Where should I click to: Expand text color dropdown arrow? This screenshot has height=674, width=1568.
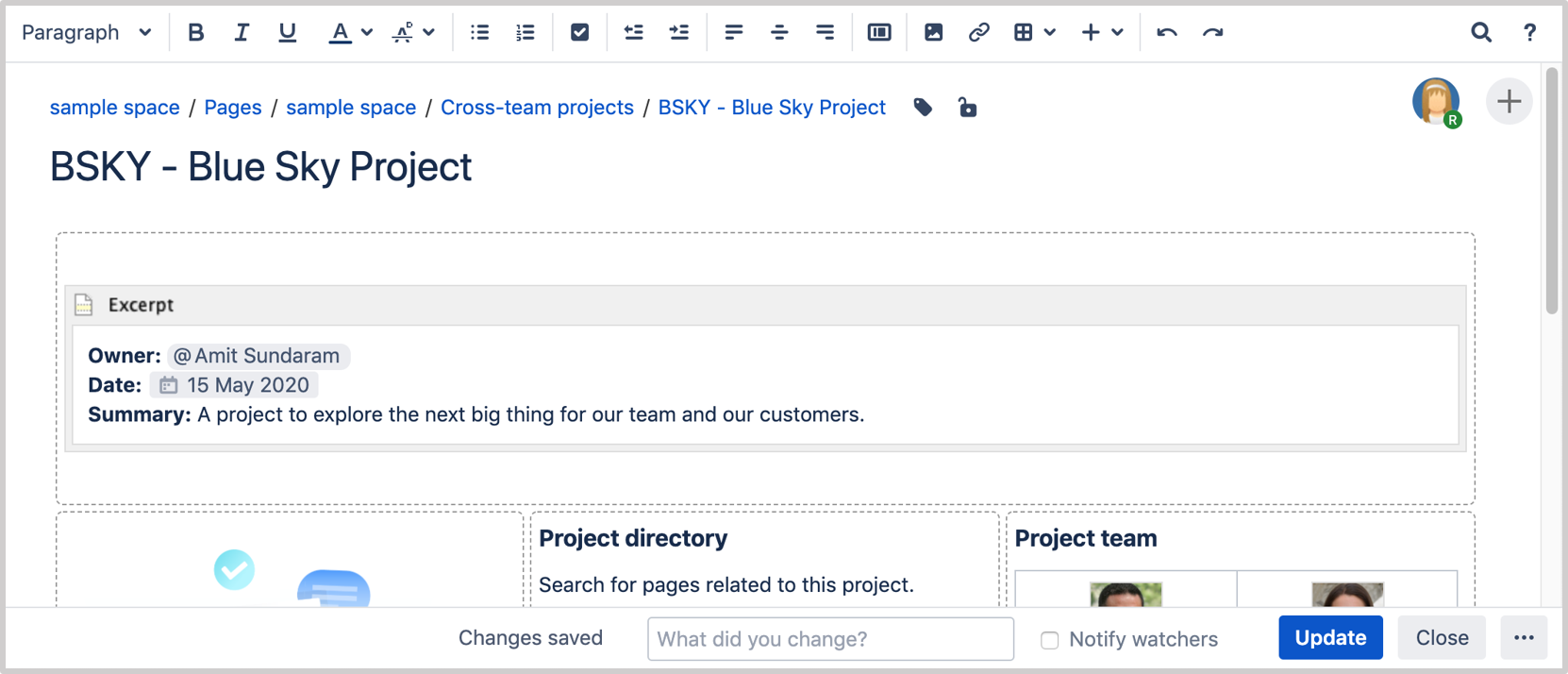click(367, 33)
